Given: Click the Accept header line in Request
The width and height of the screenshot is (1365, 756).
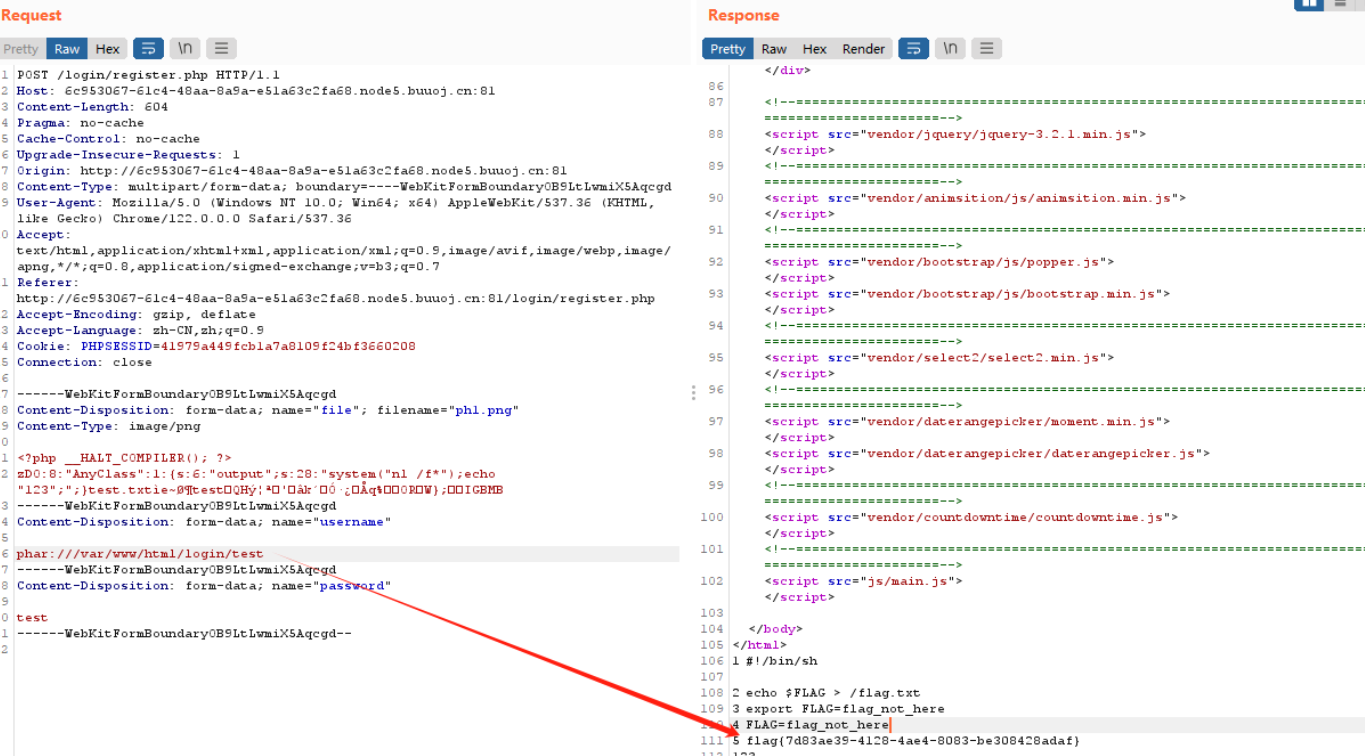Looking at the screenshot, I should pyautogui.click(x=344, y=251).
